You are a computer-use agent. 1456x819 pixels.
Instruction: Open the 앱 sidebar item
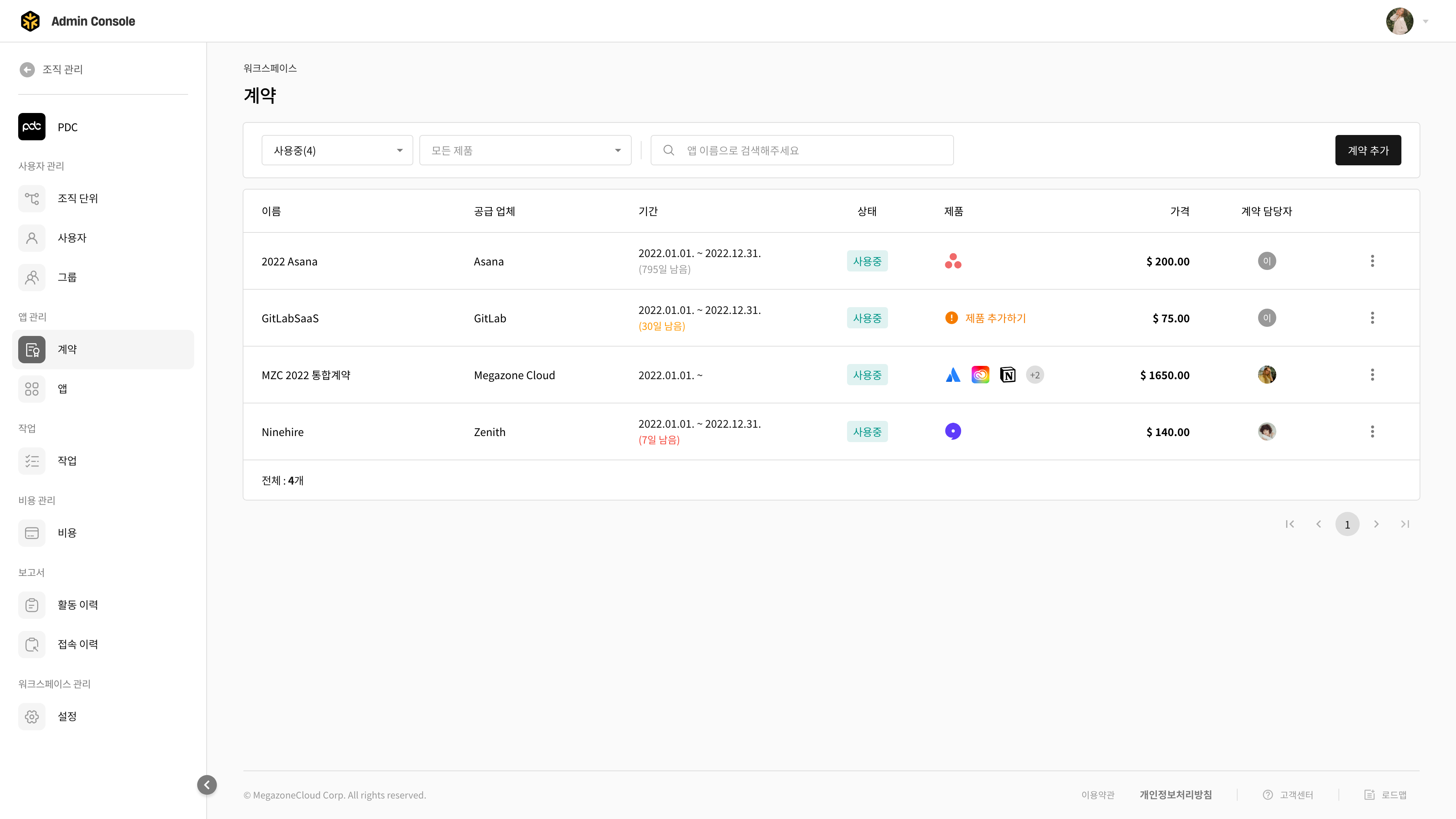[103, 389]
